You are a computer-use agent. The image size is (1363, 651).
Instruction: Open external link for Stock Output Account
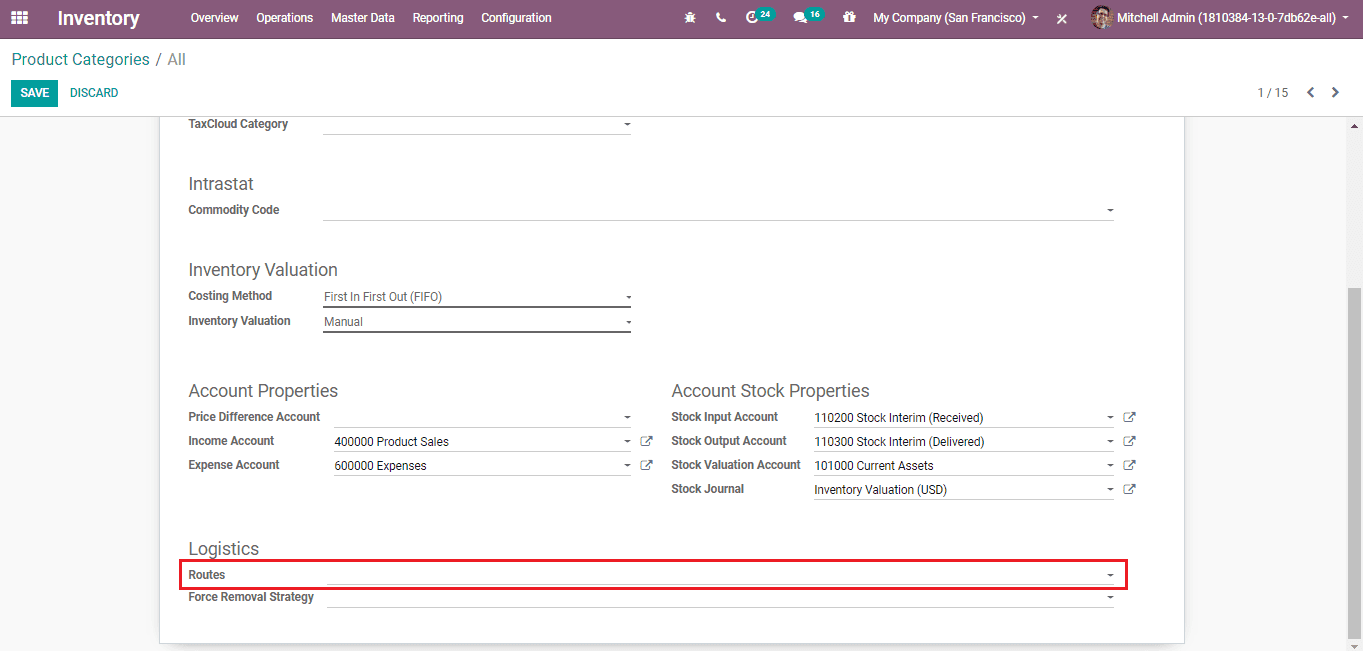1129,441
